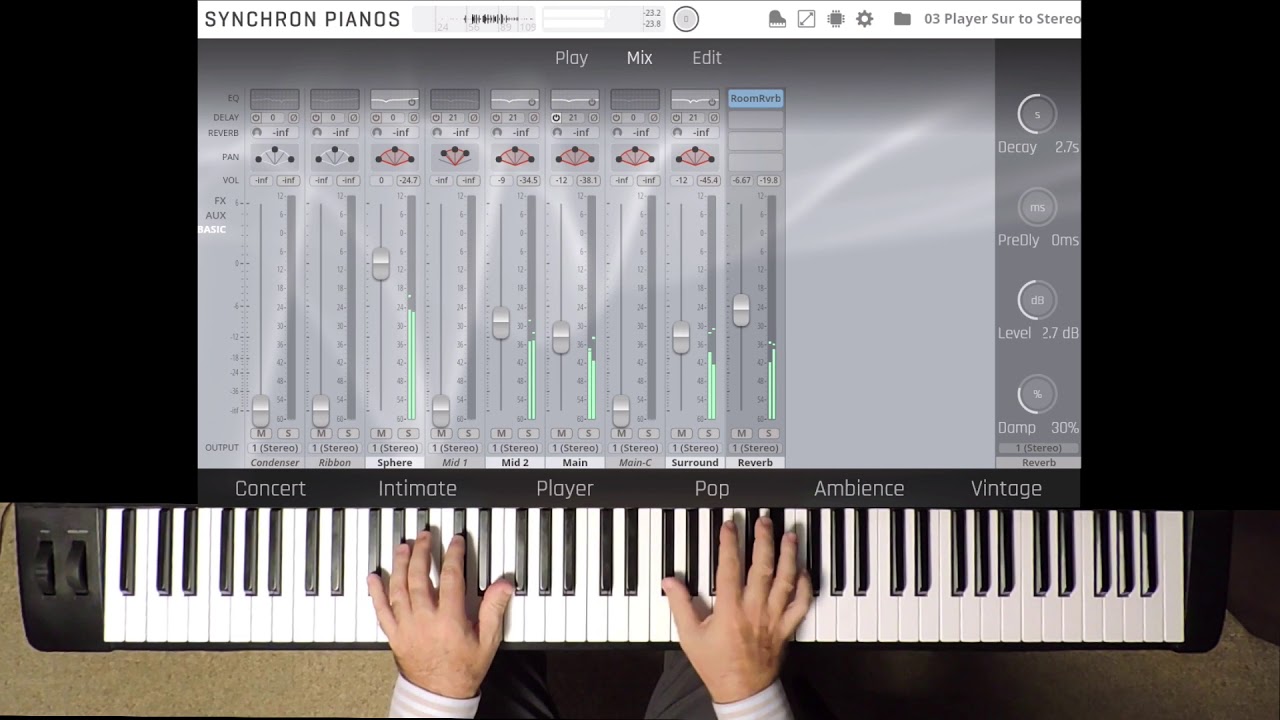
Task: Switch to the Mix tab
Action: click(639, 58)
